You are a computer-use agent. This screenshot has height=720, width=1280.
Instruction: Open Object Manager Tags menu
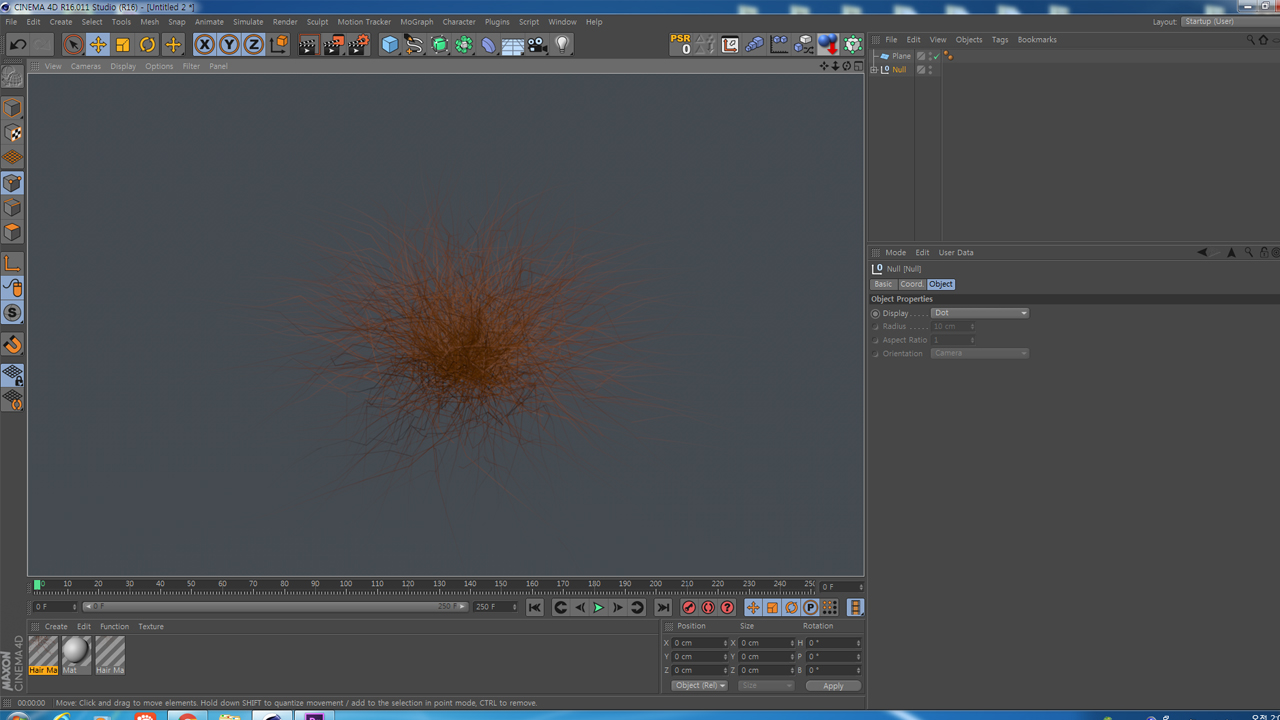[1000, 40]
